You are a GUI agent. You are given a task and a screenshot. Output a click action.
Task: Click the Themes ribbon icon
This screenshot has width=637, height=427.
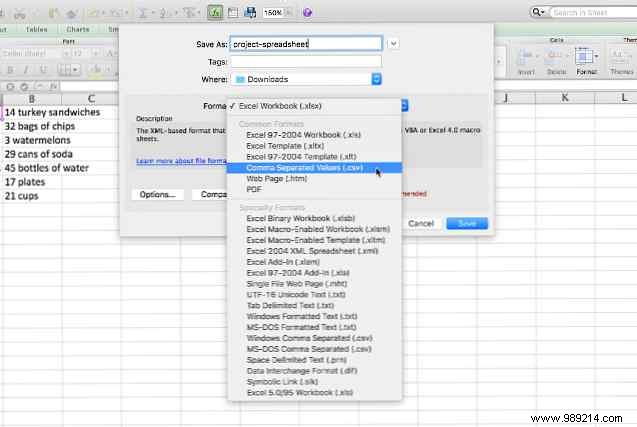620,56
